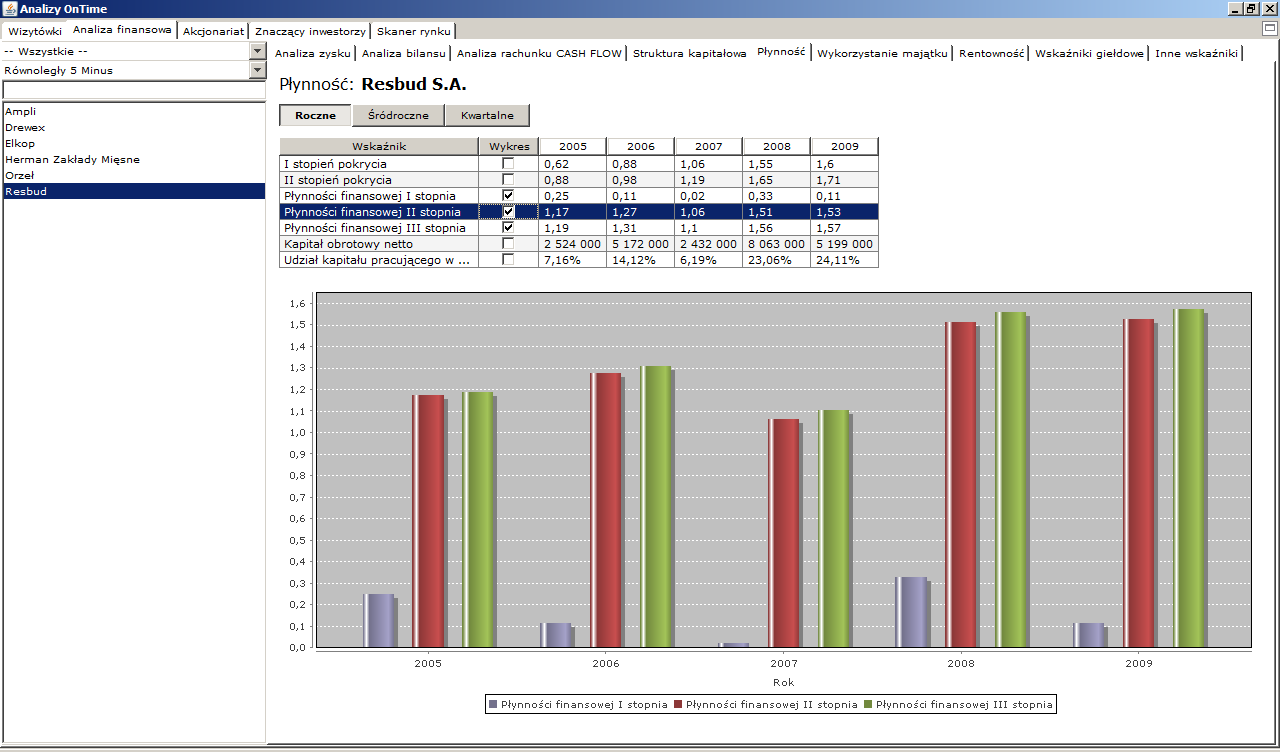
Task: Toggle chart checkbox for I stopień pokrycia
Action: (508, 164)
